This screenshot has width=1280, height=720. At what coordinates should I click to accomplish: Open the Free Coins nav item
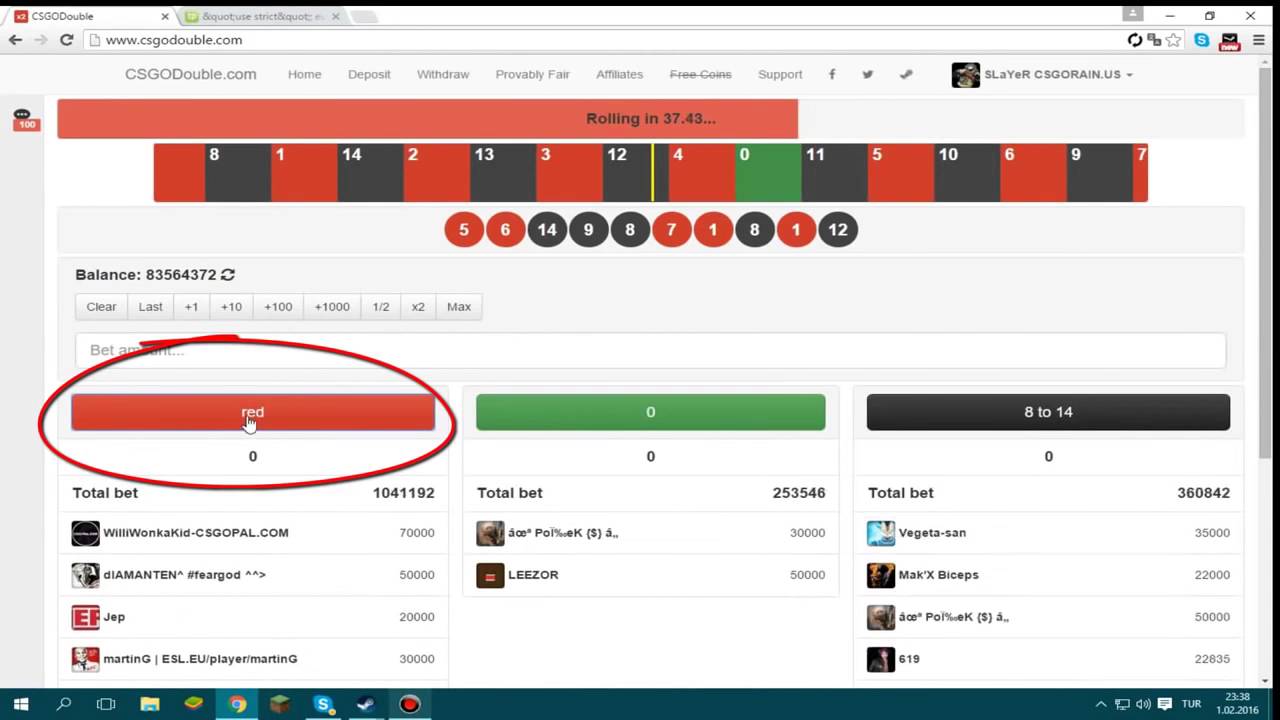pos(700,74)
